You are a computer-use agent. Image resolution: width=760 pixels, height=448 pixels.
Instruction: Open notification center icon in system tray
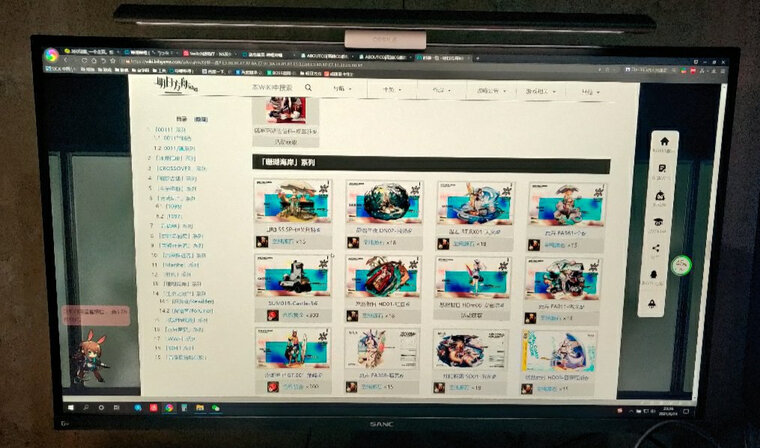(x=686, y=411)
